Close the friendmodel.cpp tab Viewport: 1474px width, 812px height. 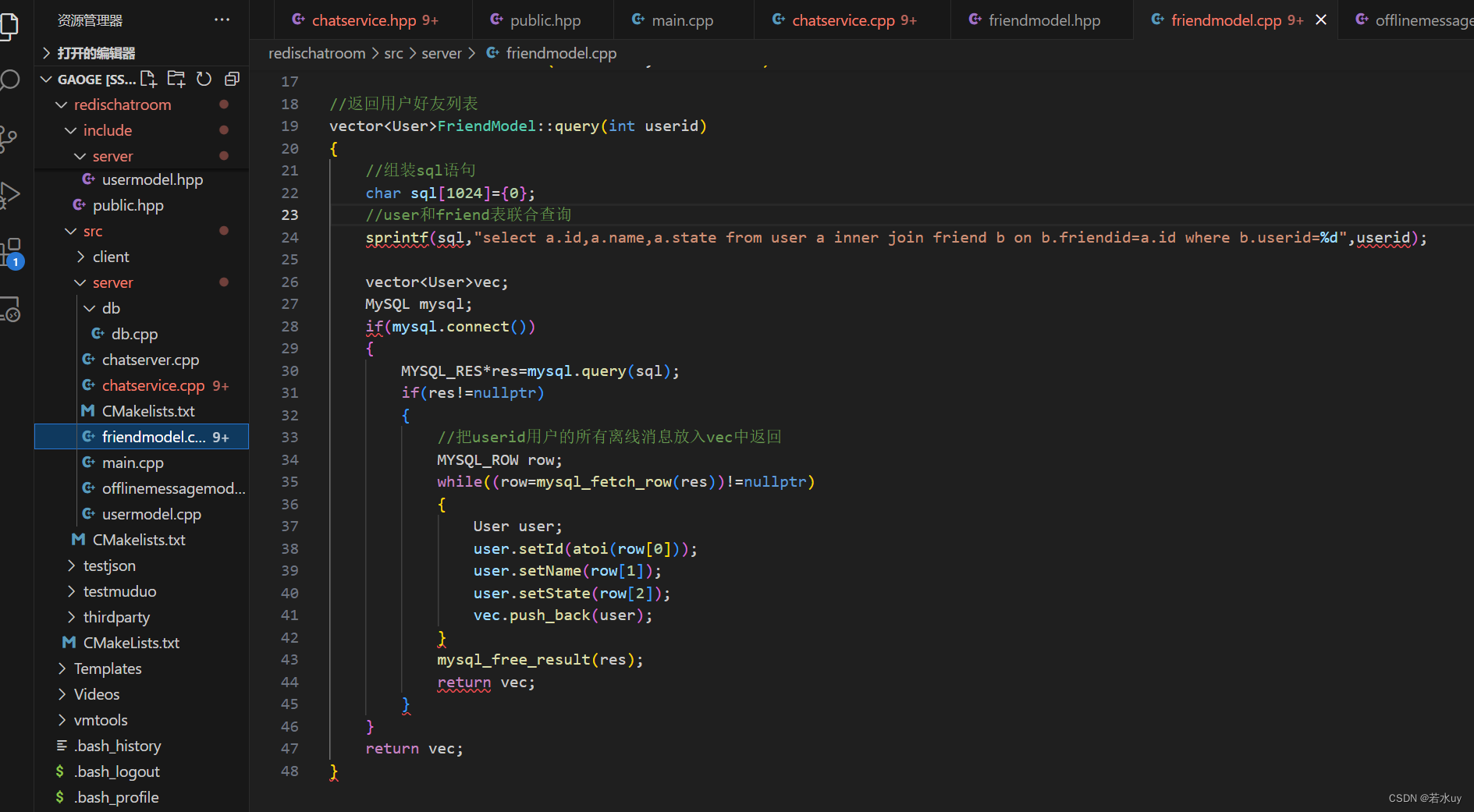1321,20
